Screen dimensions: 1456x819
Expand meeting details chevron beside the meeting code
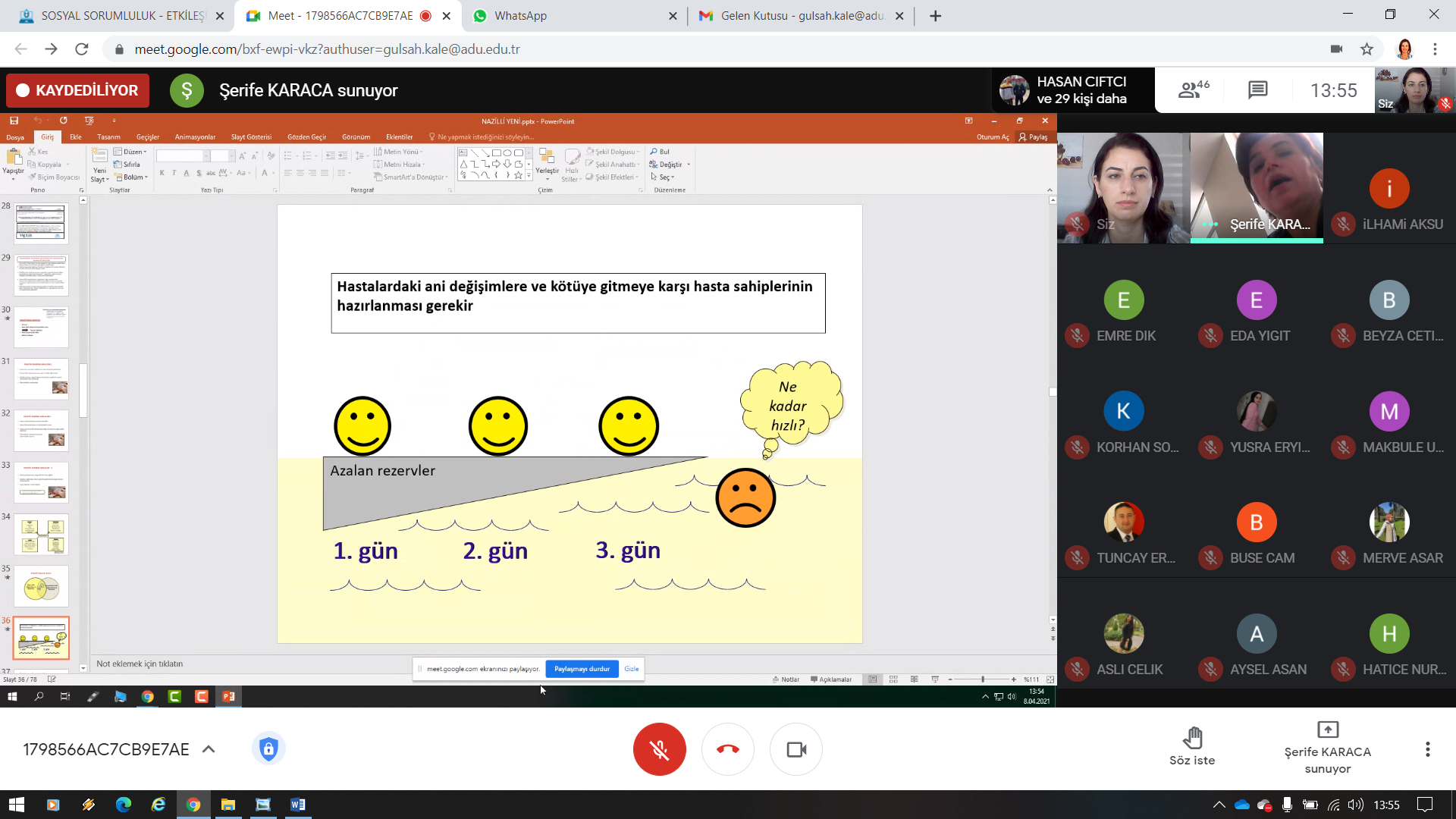coord(209,749)
